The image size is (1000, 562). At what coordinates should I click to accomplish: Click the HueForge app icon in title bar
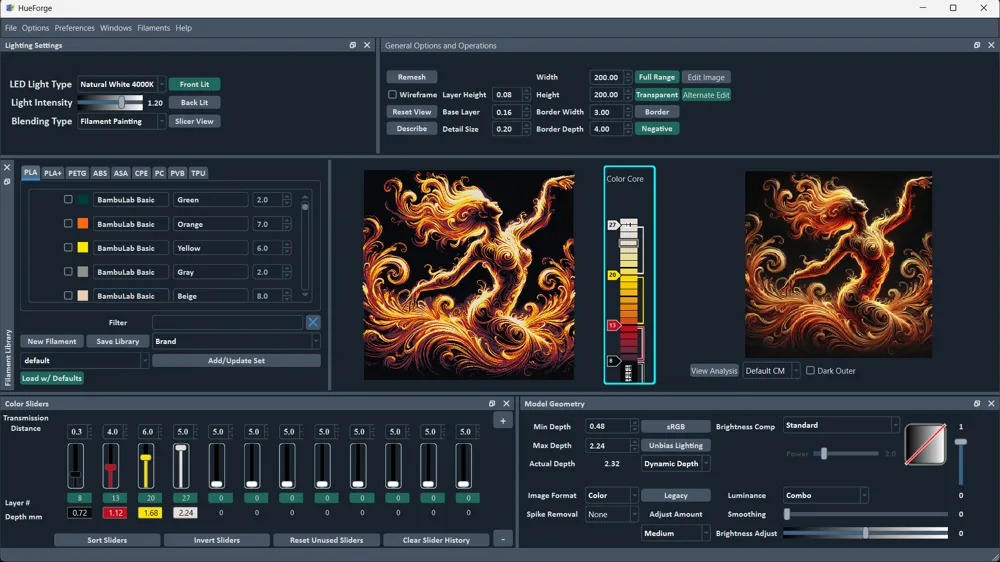pyautogui.click(x=10, y=8)
